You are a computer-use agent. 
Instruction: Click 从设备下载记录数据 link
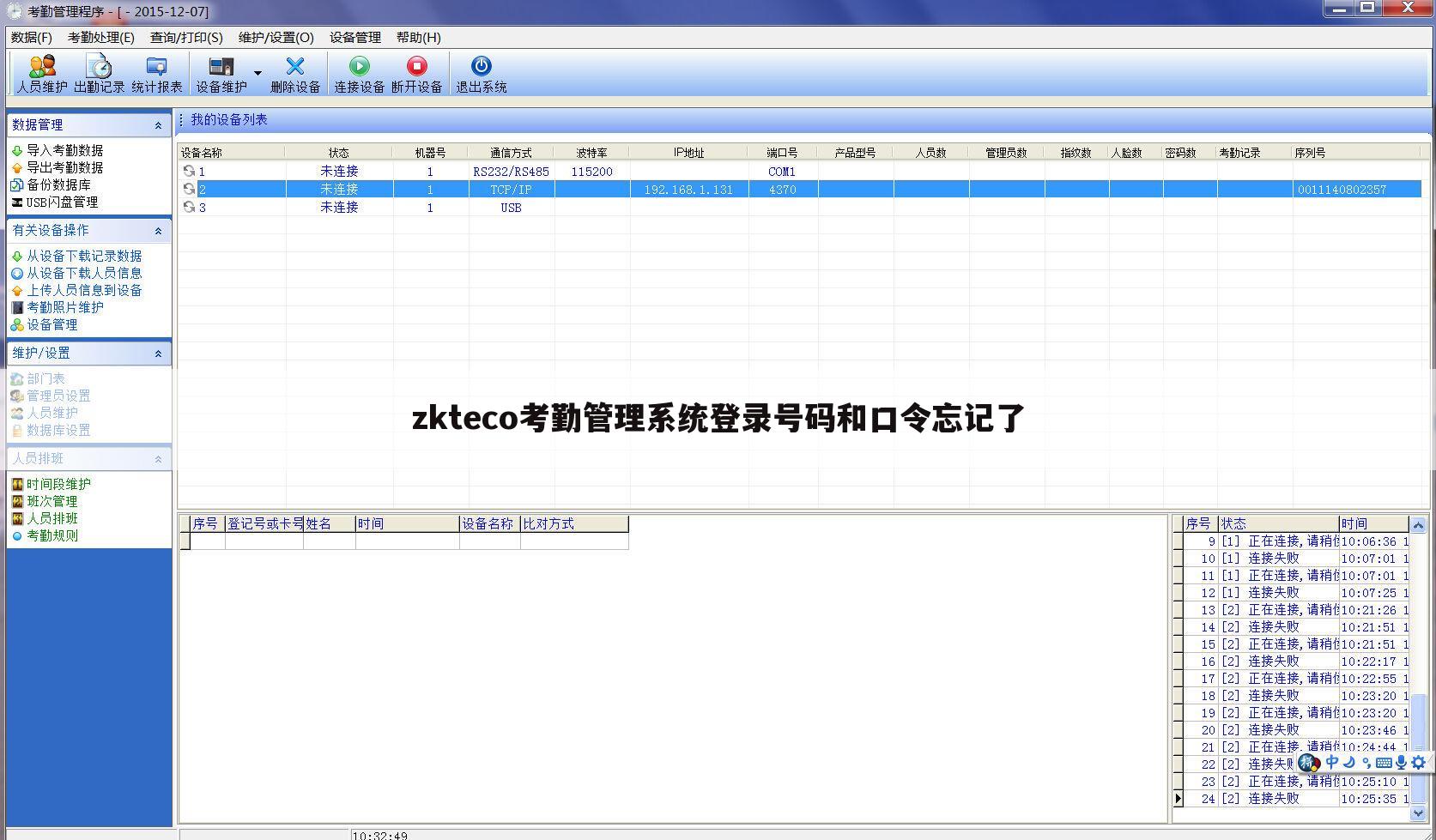[84, 256]
